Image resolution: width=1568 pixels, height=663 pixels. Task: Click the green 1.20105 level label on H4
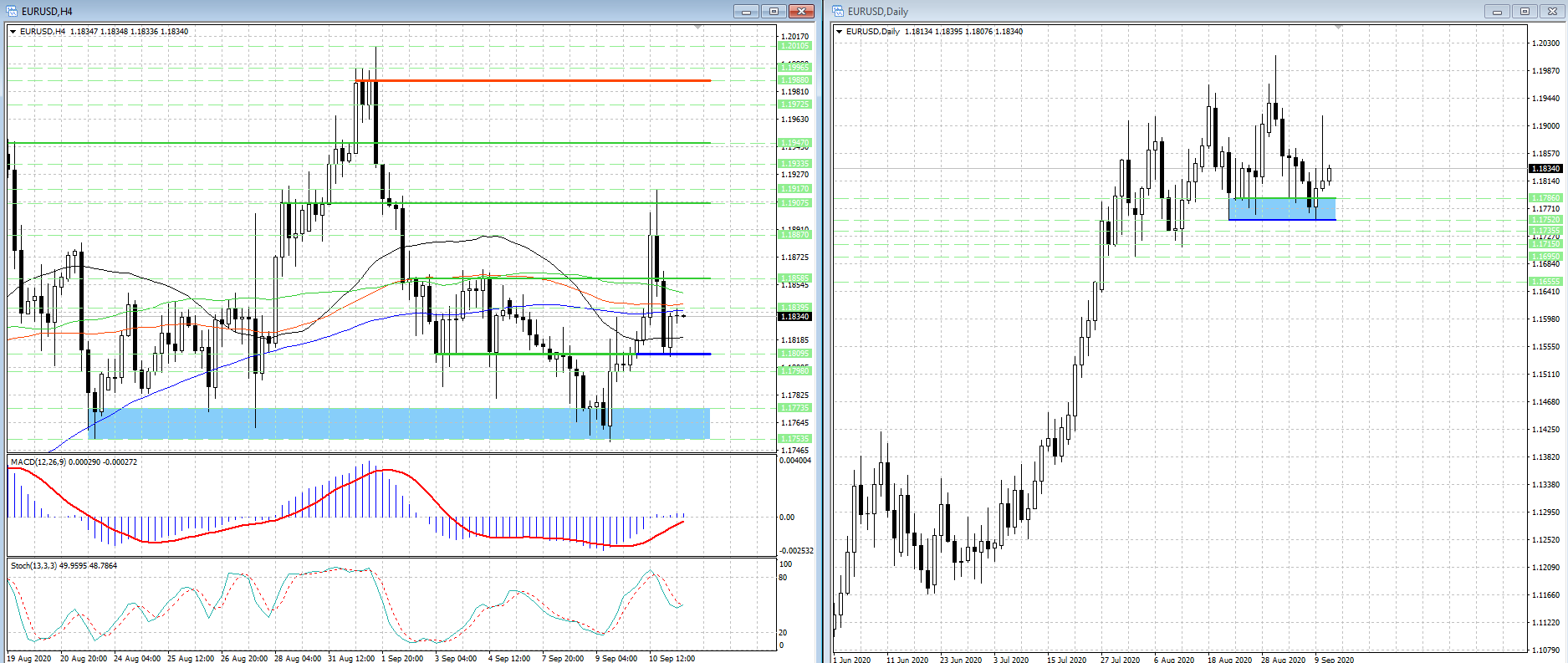(794, 46)
